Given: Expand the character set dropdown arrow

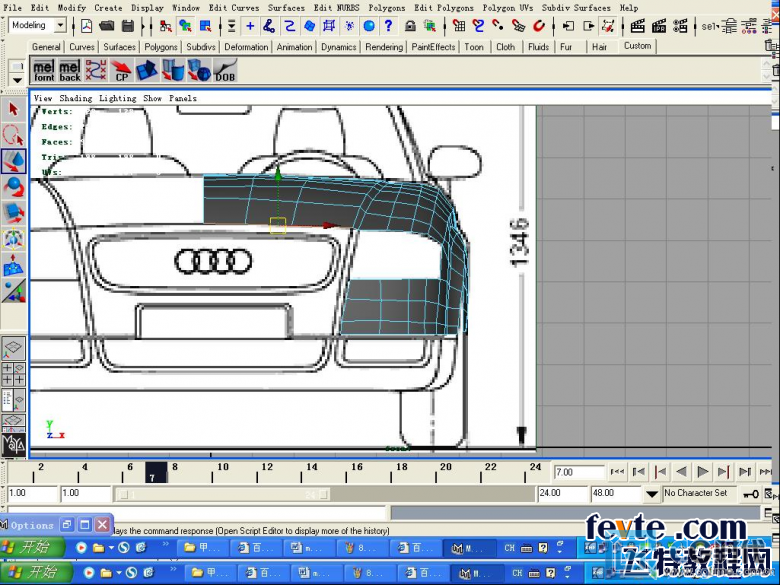Looking at the screenshot, I should click(652, 494).
